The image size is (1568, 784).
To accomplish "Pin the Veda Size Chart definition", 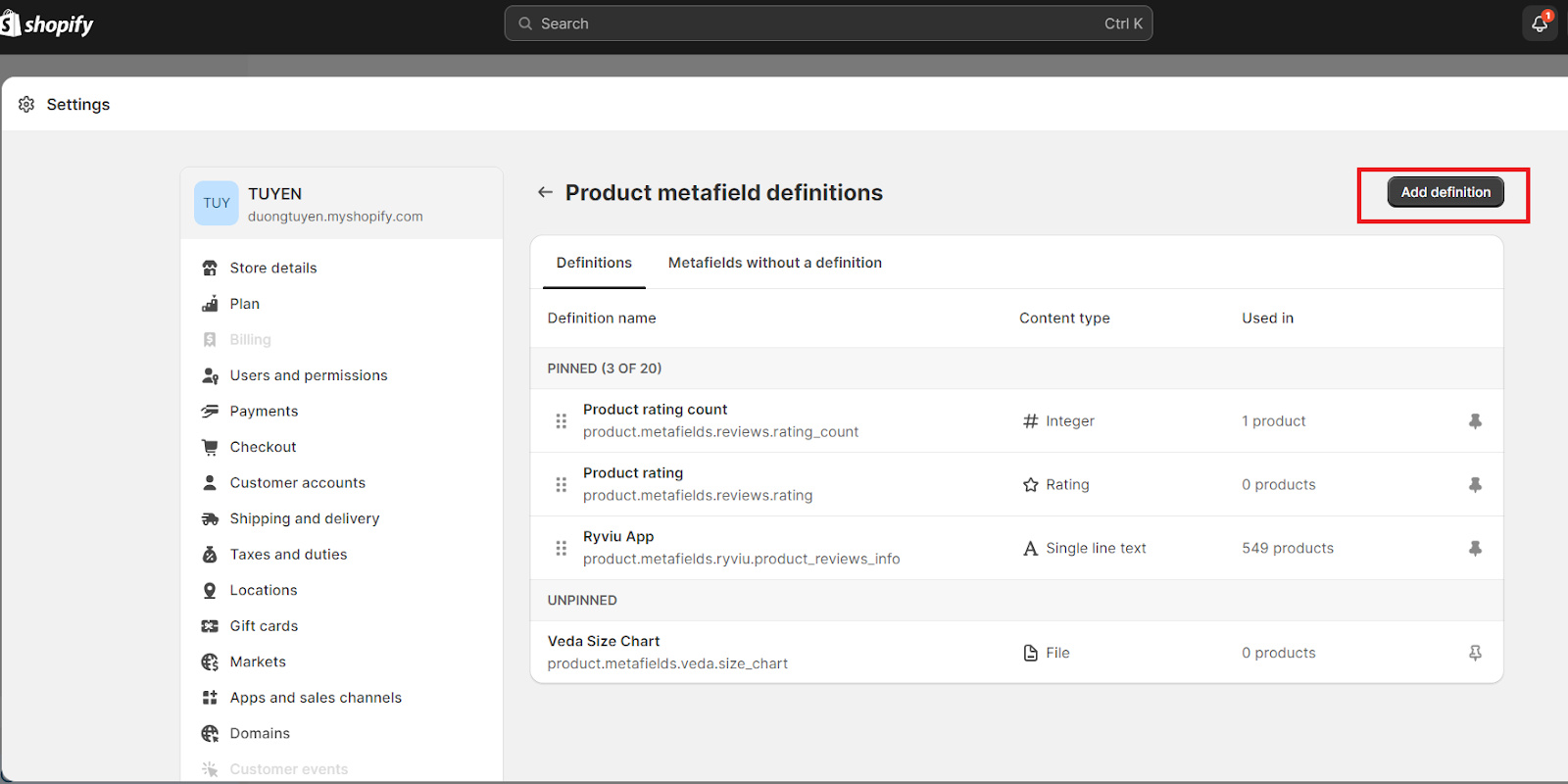I will 1475,653.
